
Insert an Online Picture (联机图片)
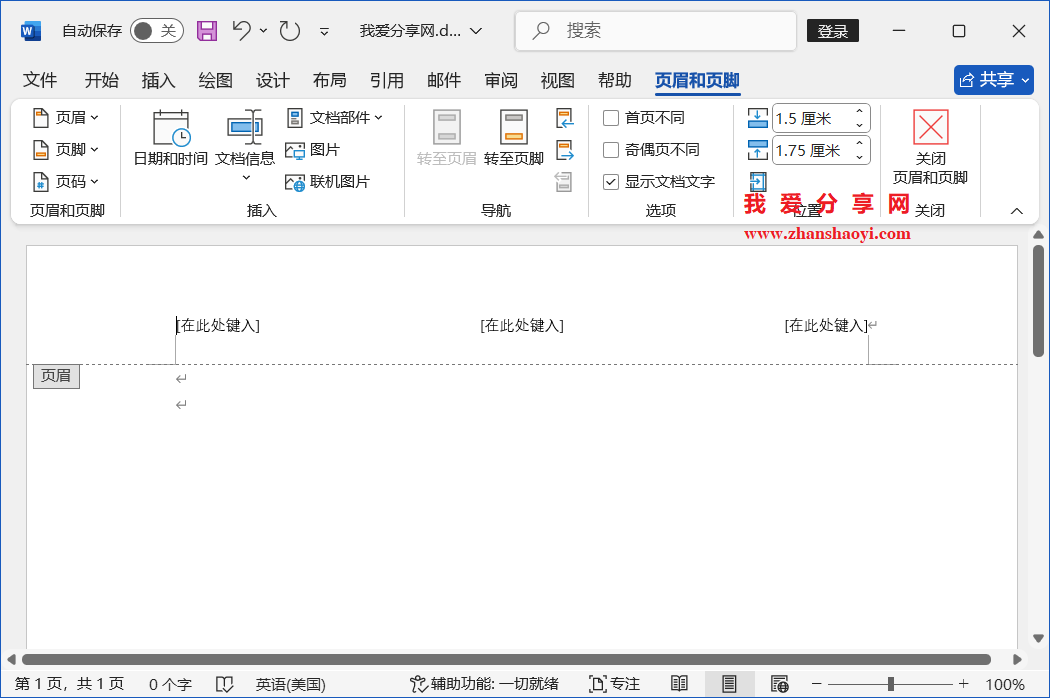pos(327,182)
